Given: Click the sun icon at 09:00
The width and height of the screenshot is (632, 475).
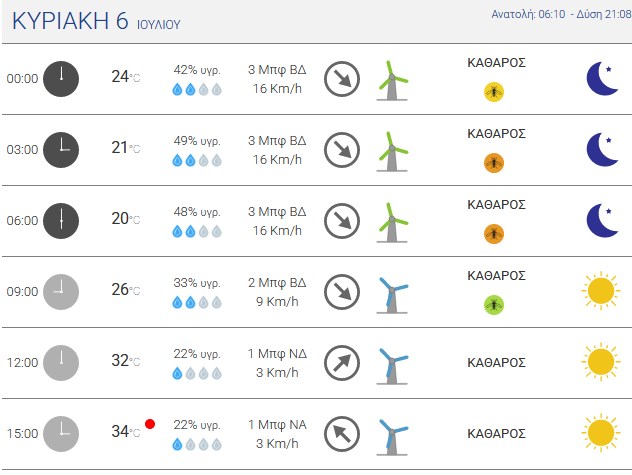Looking at the screenshot, I should [601, 291].
